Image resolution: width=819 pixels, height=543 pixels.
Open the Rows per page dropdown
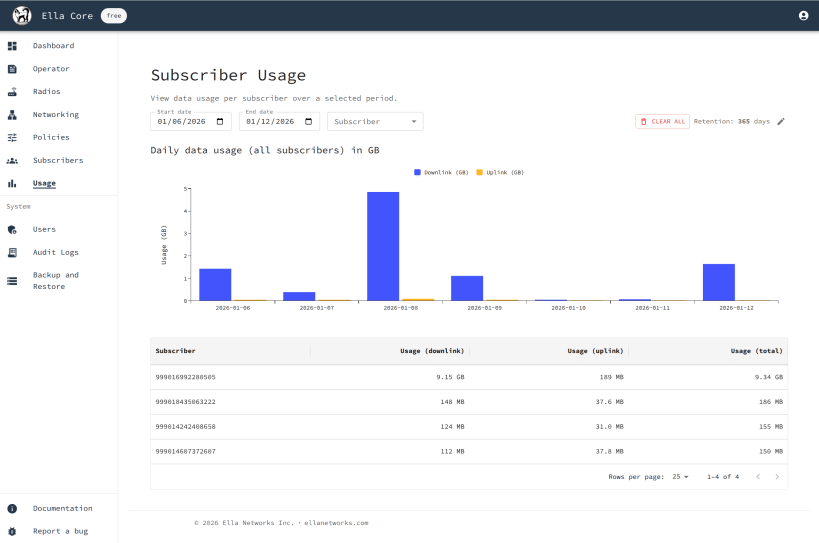680,477
